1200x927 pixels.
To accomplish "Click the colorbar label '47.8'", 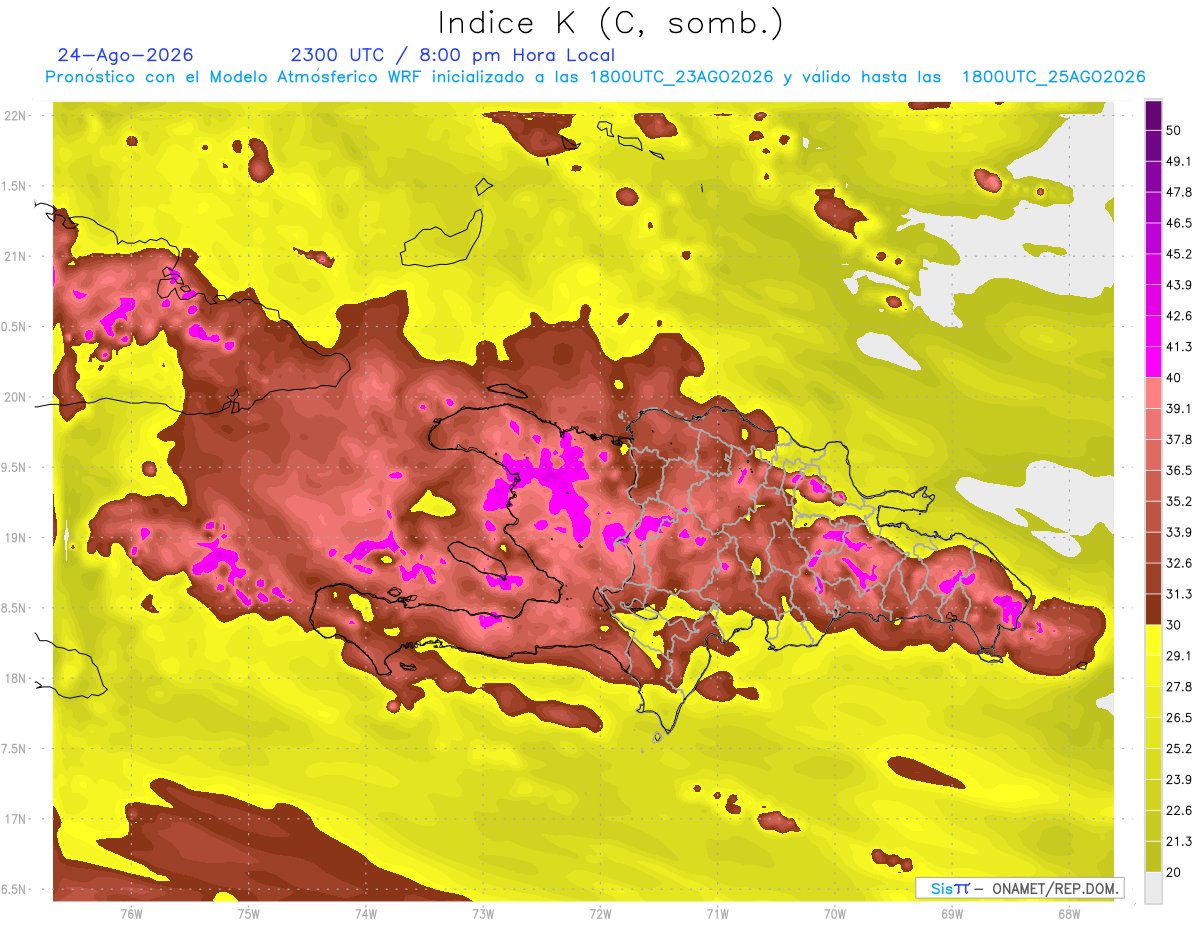I will (x=1178, y=193).
